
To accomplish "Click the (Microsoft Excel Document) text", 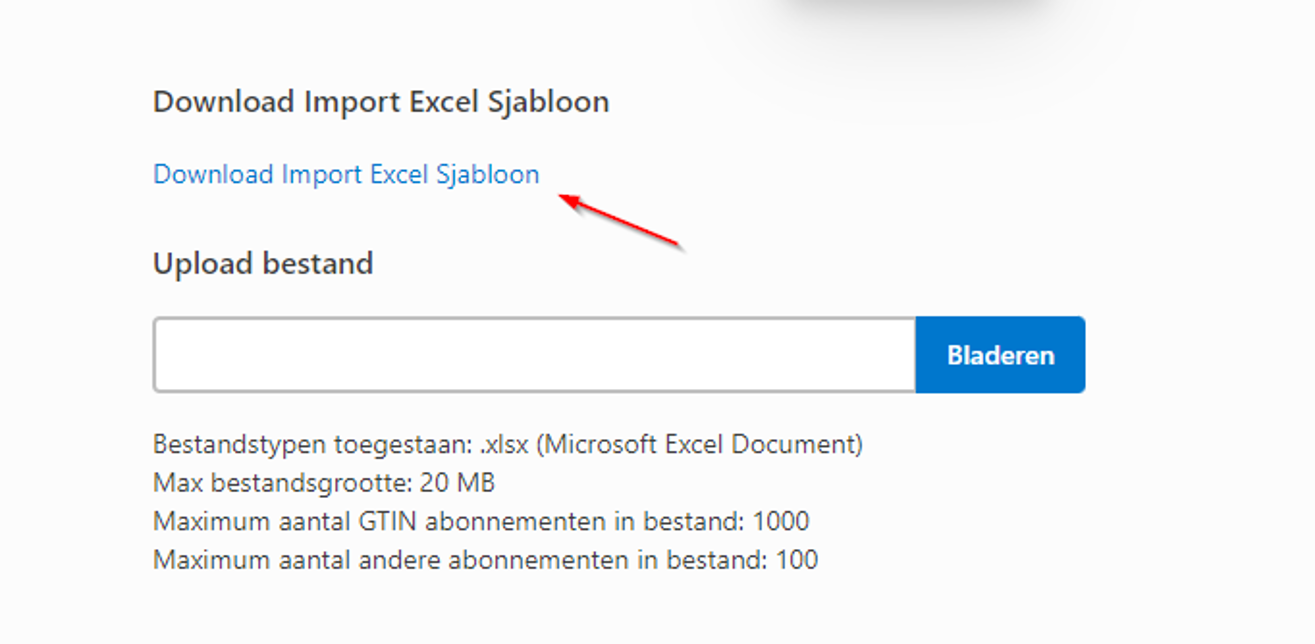I will click(699, 444).
